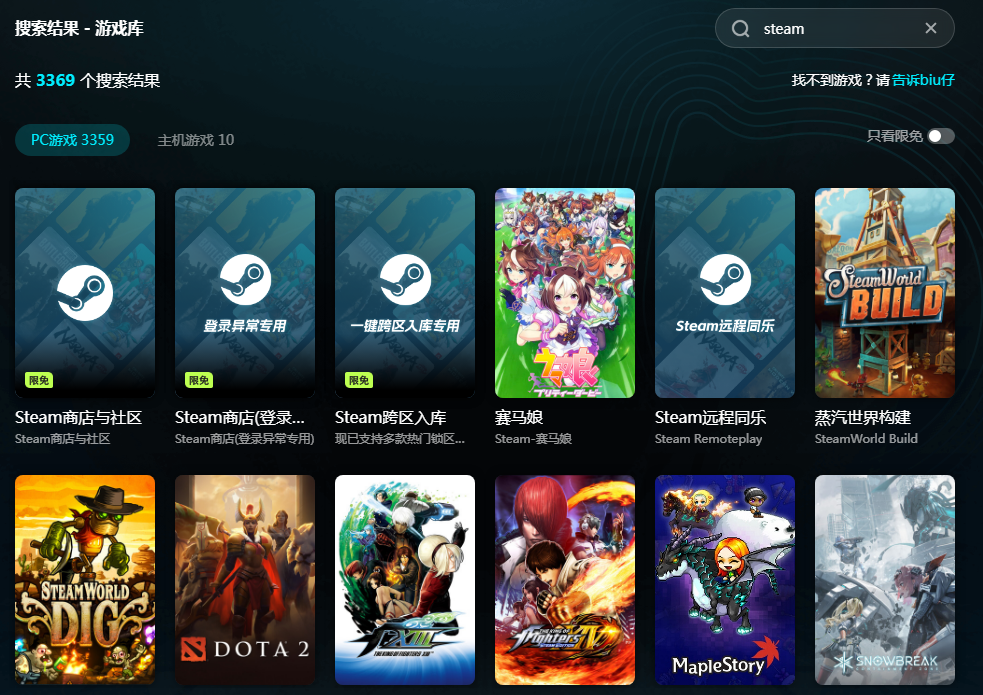This screenshot has width=983, height=695.
Task: Click the Steam商店(登录... title text
Action: coord(239,417)
